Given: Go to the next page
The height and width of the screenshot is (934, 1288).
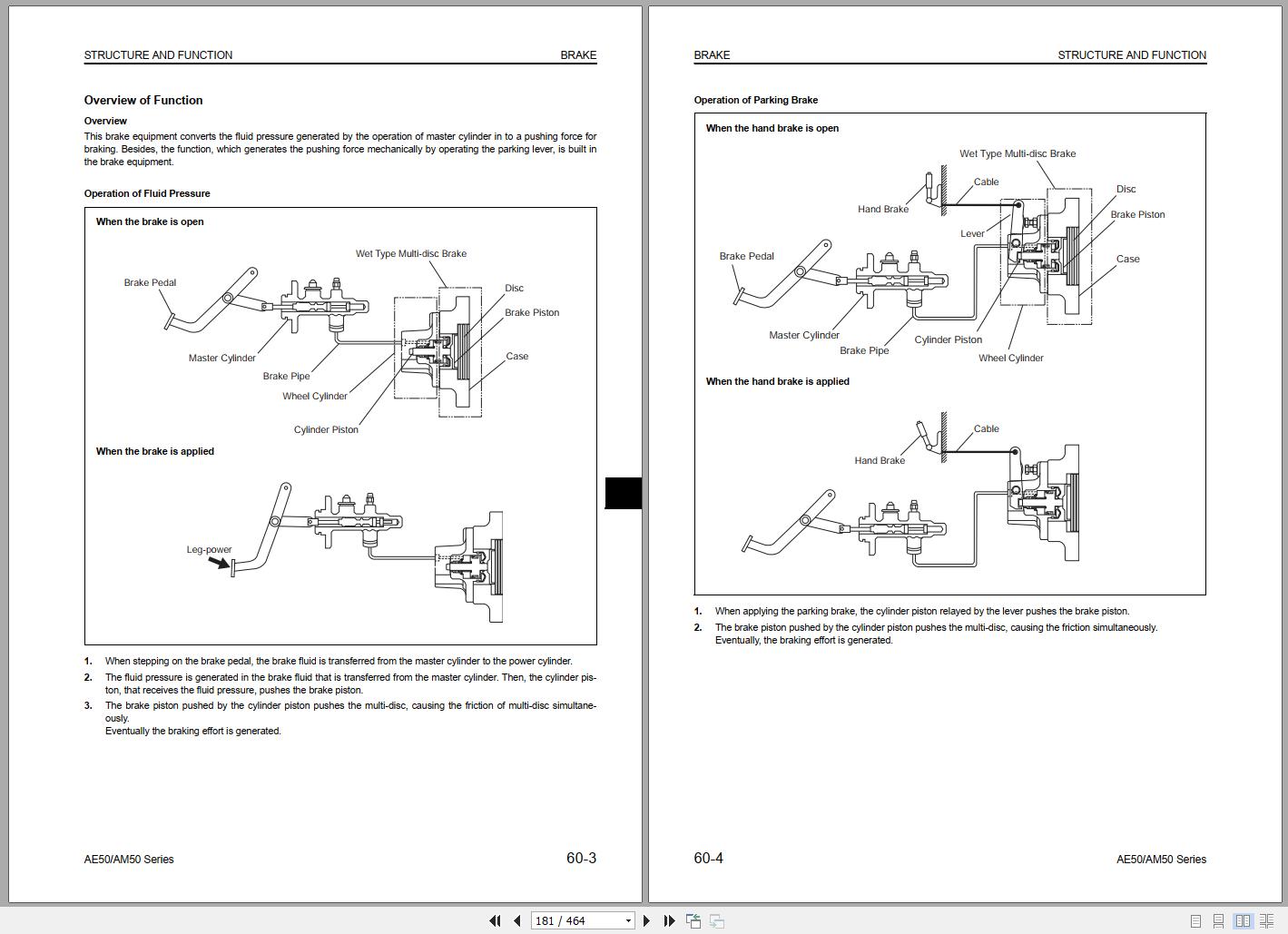Looking at the screenshot, I should coord(645,920).
